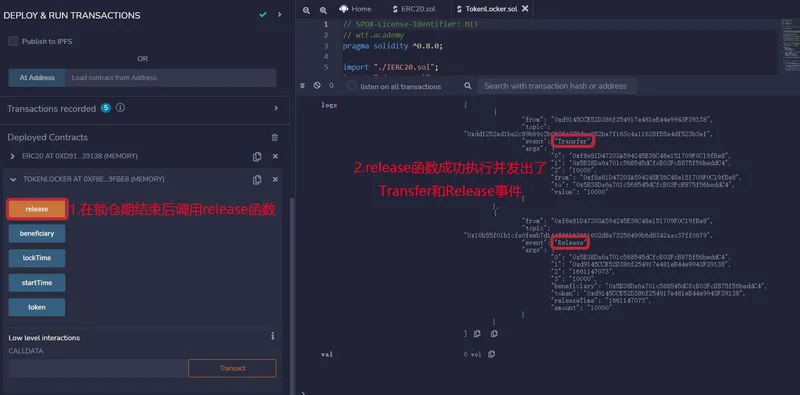The height and width of the screenshot is (395, 800).
Task: Copy the ERC20 contract address
Action: tap(257, 157)
